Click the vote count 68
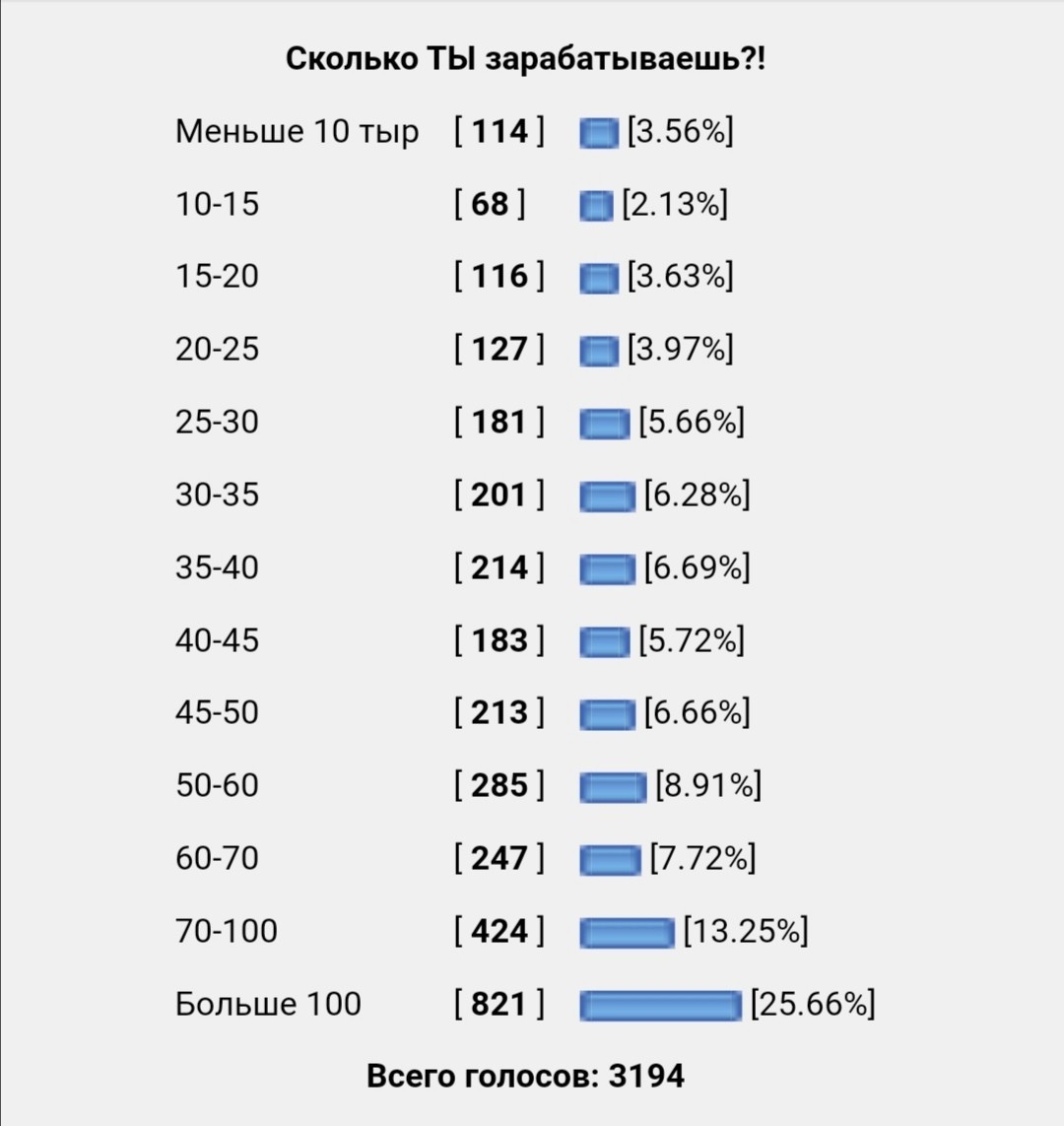Image resolution: width=1064 pixels, height=1126 pixels. pyautogui.click(x=490, y=205)
